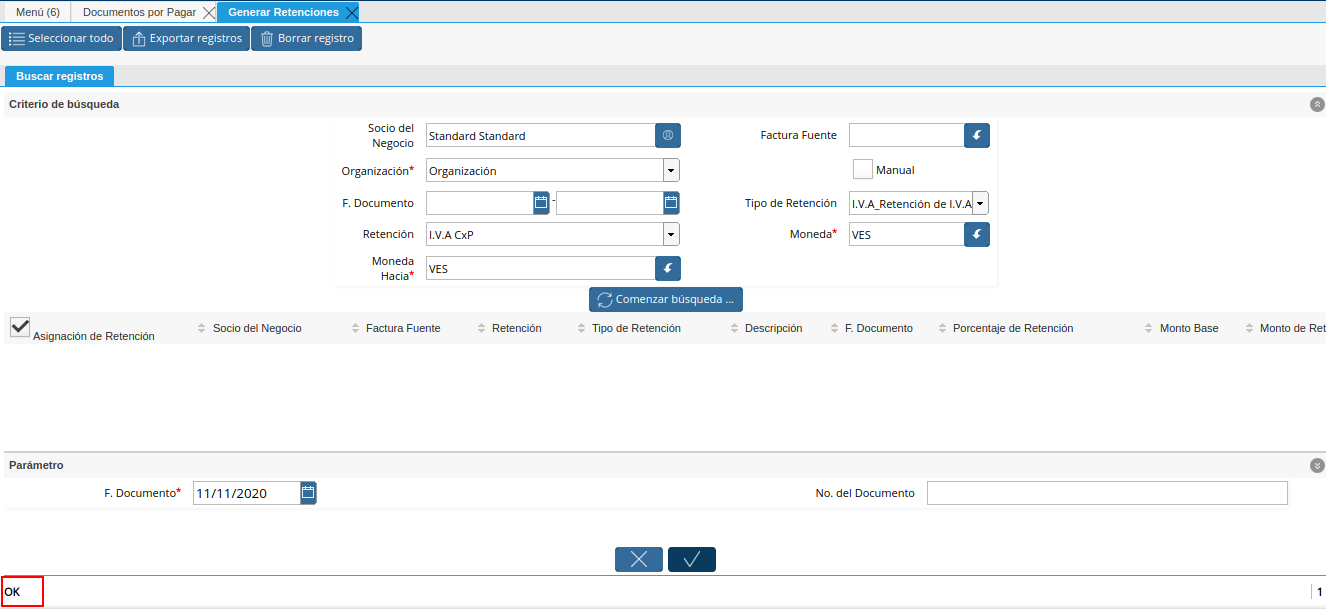Screen dimensions: 1326x609
Task: Click the F. Documento end date field
Action: 610,203
